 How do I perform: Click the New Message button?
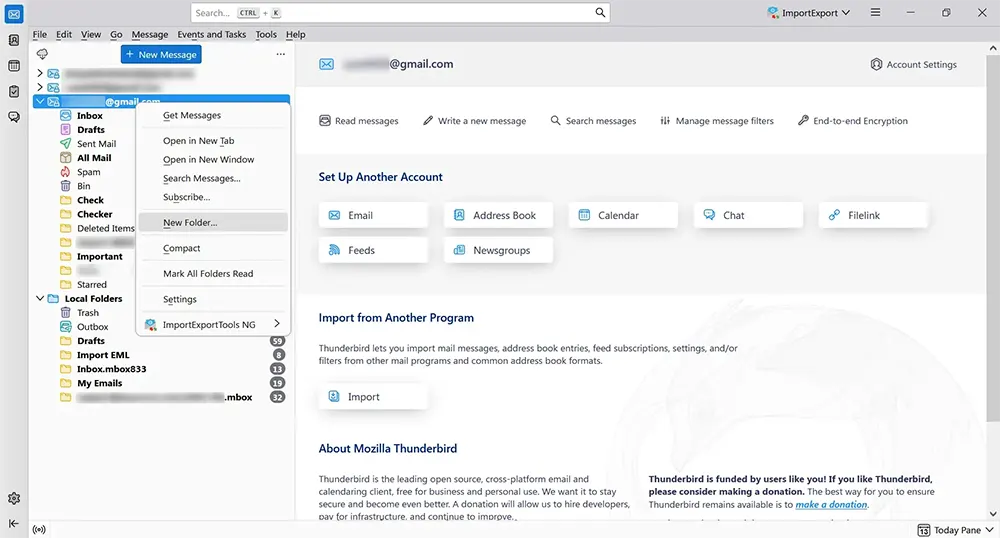tap(161, 54)
